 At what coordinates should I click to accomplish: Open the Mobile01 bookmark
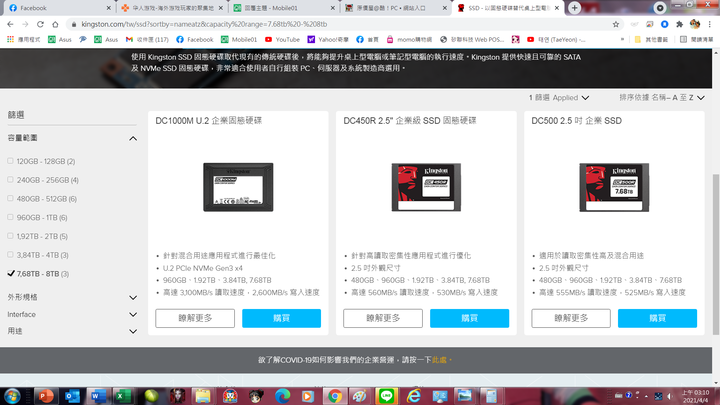239,39
